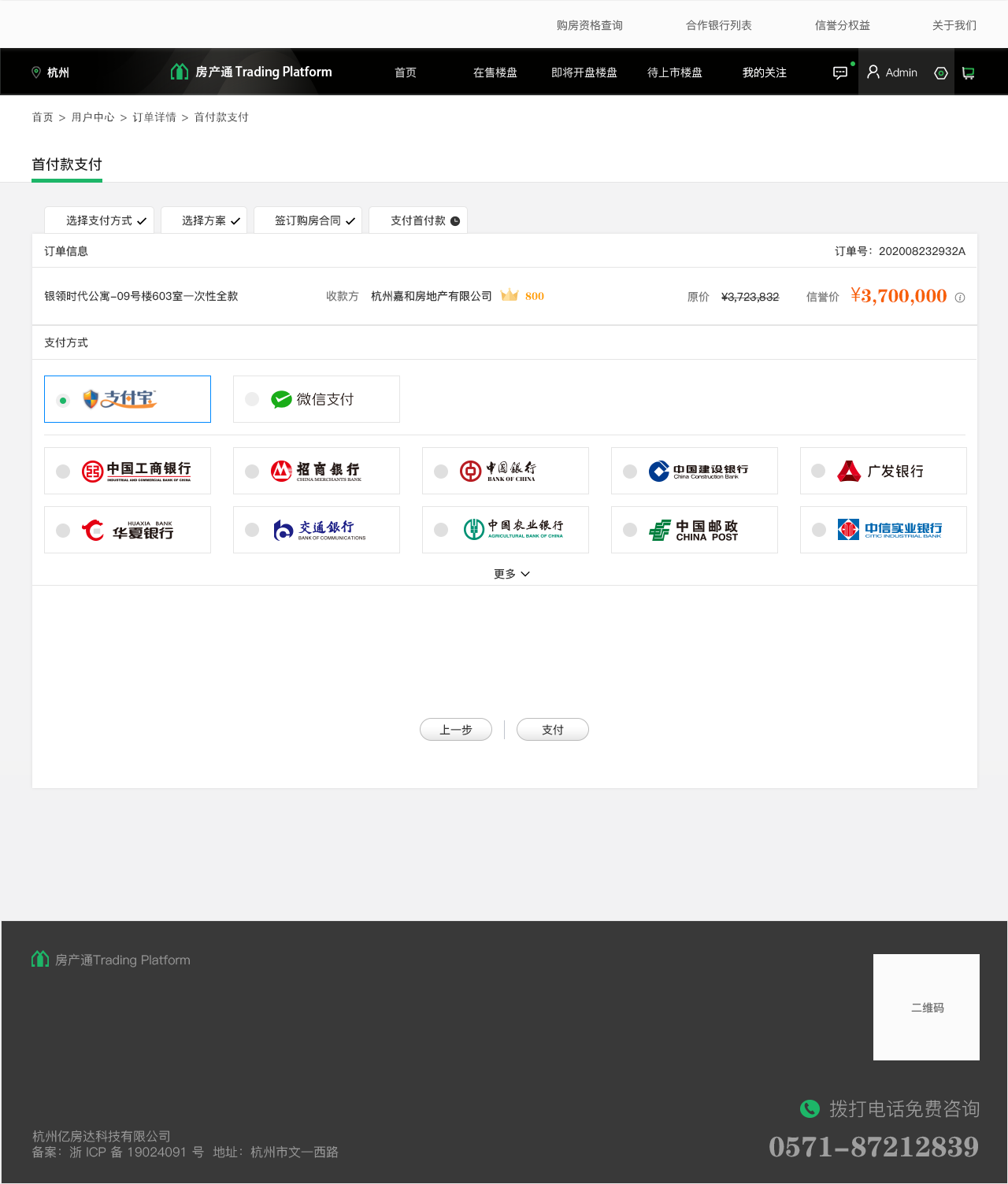1008x1184 pixels.
Task: Click the Guangfa Bank logo
Action: [x=880, y=471]
